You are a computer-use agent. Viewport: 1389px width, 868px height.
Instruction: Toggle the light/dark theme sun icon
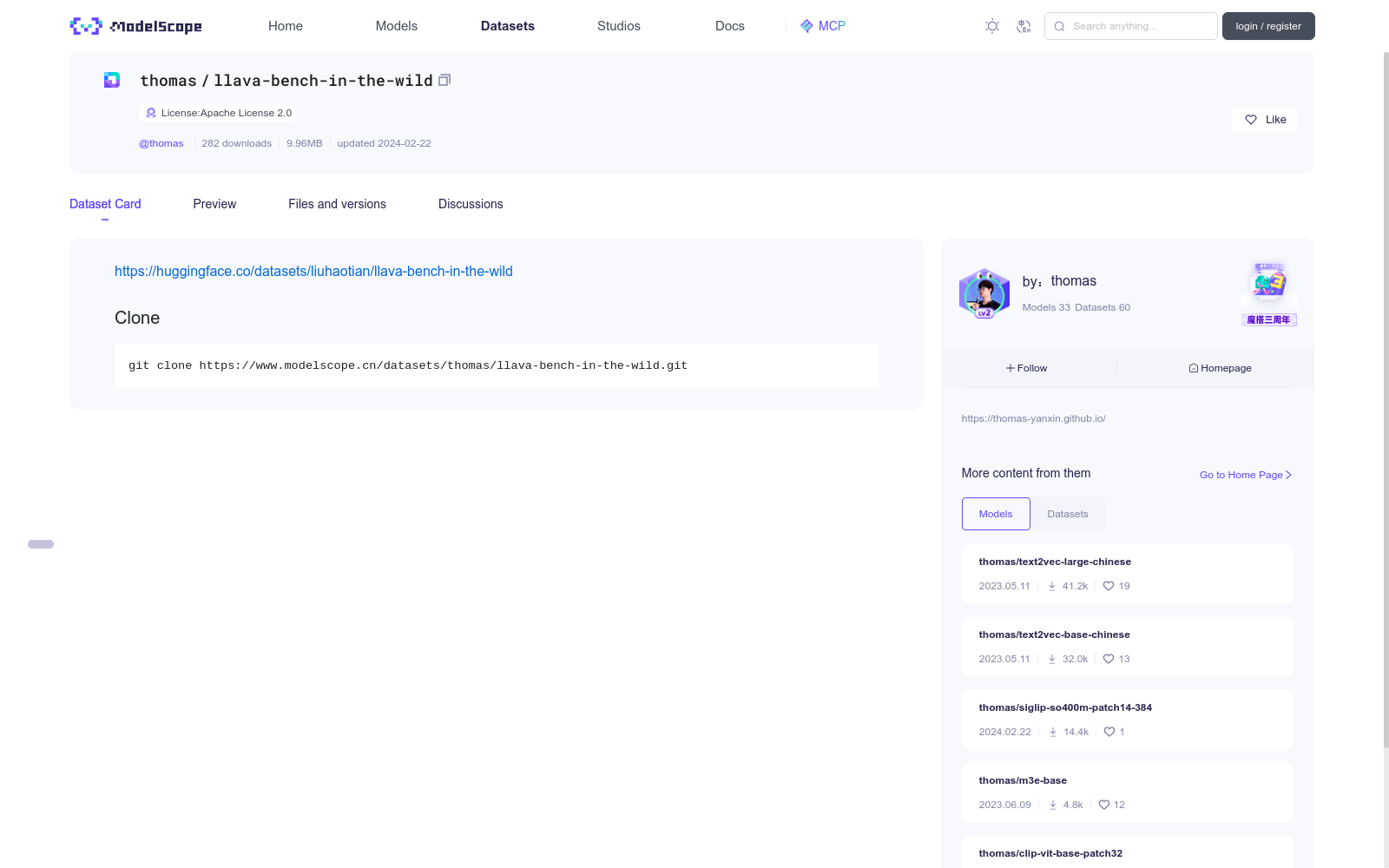click(x=992, y=26)
